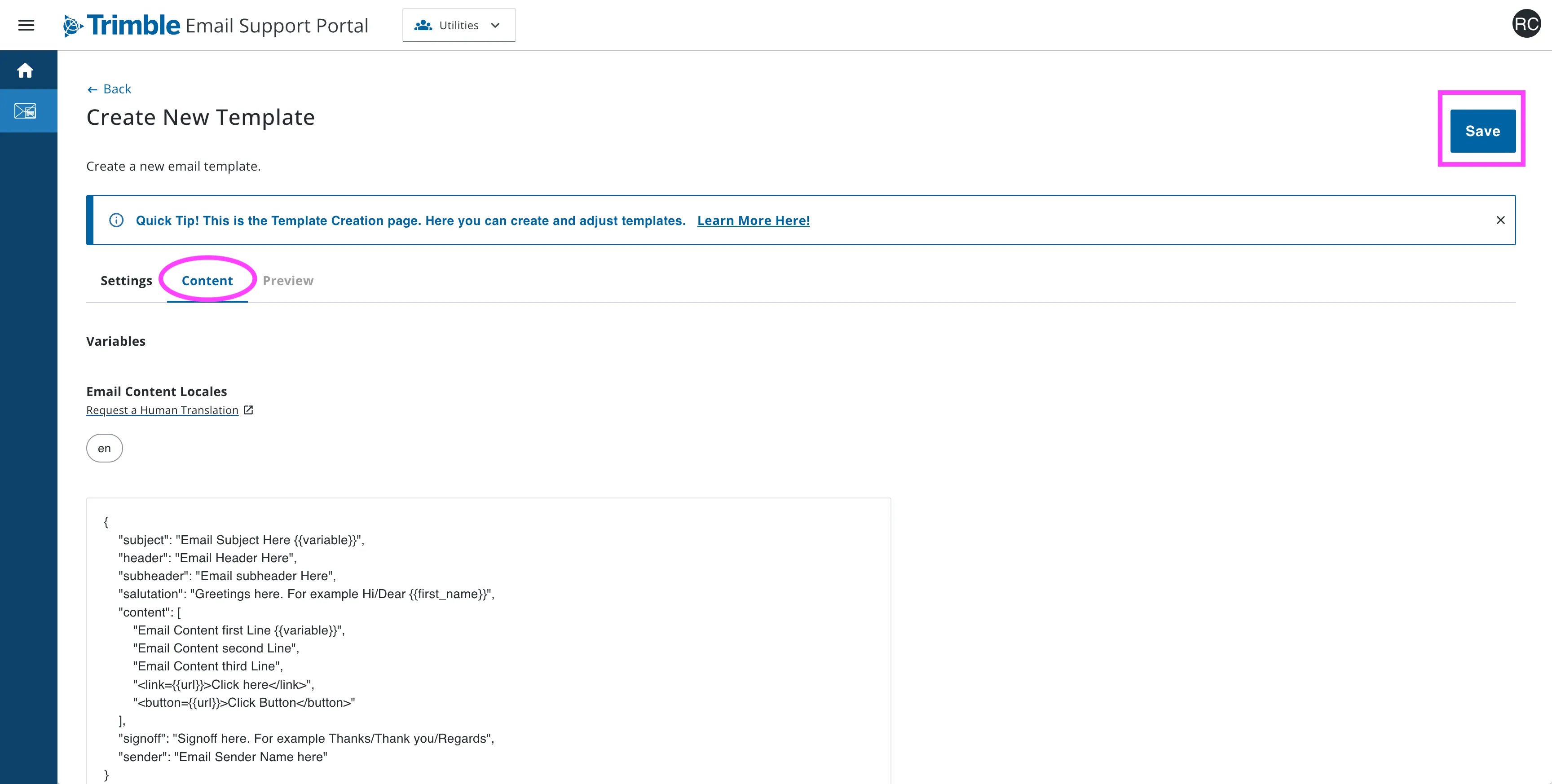Click the Click Button line in editor
Viewport: 1552px width, 784px height.
244,703
